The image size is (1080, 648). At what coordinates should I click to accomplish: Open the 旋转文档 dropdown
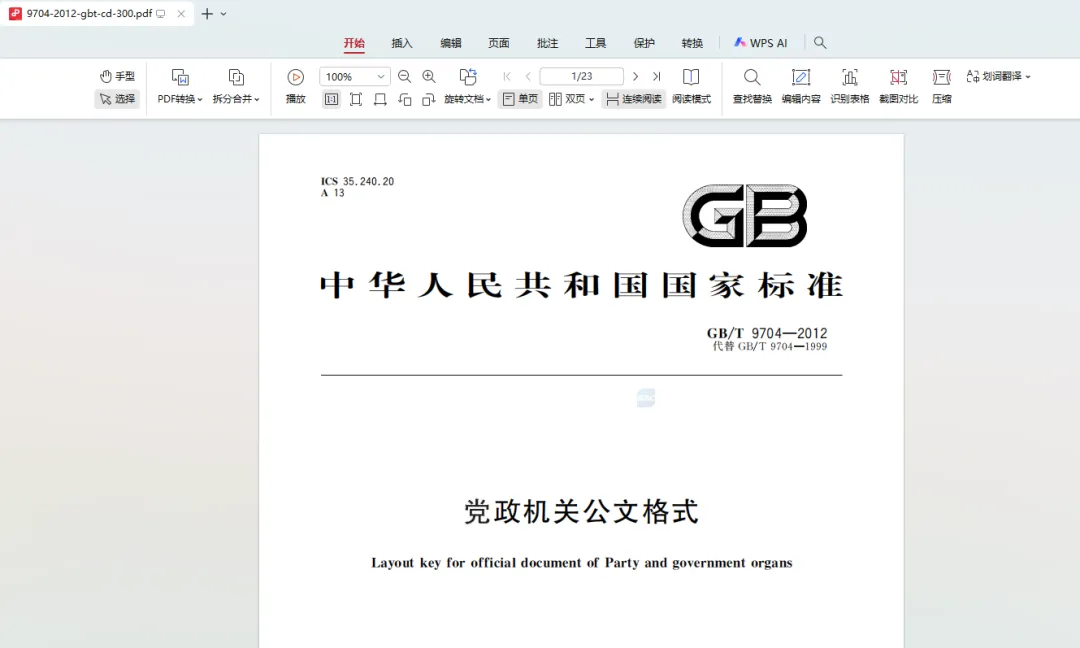point(467,99)
